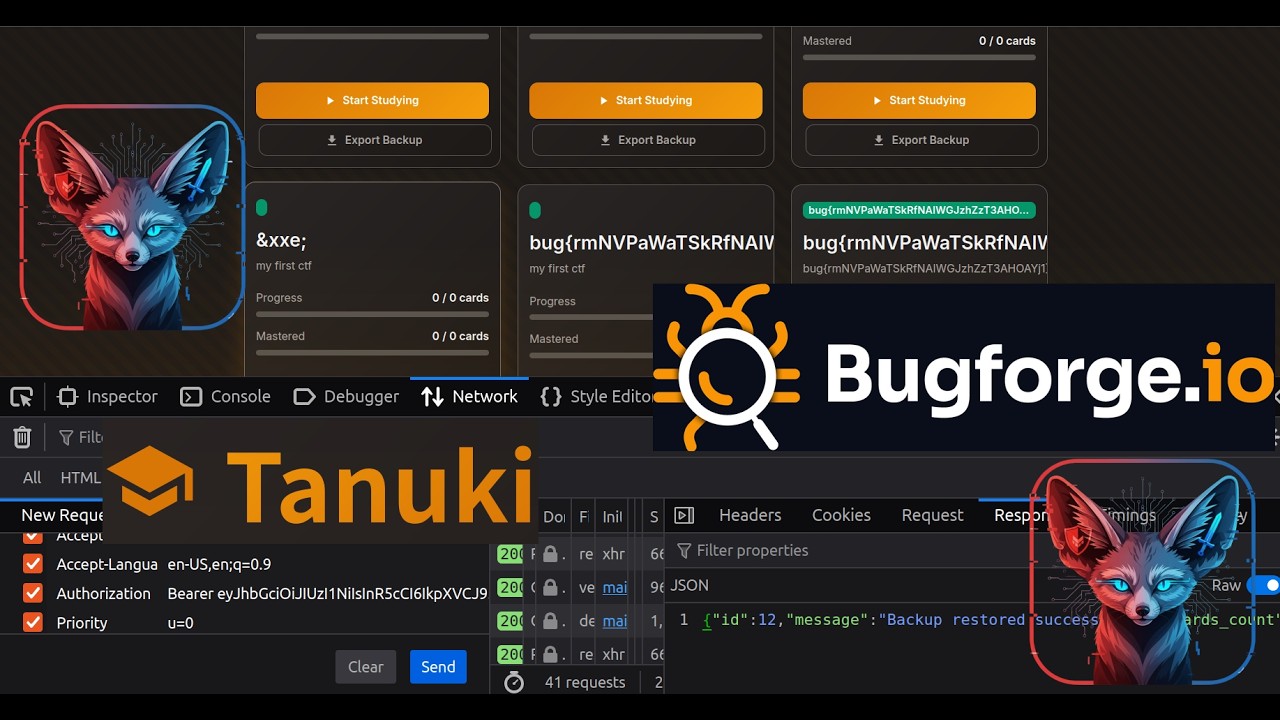1280x720 pixels.
Task: Click the green bug{rmNV... tag badge
Action: [919, 210]
